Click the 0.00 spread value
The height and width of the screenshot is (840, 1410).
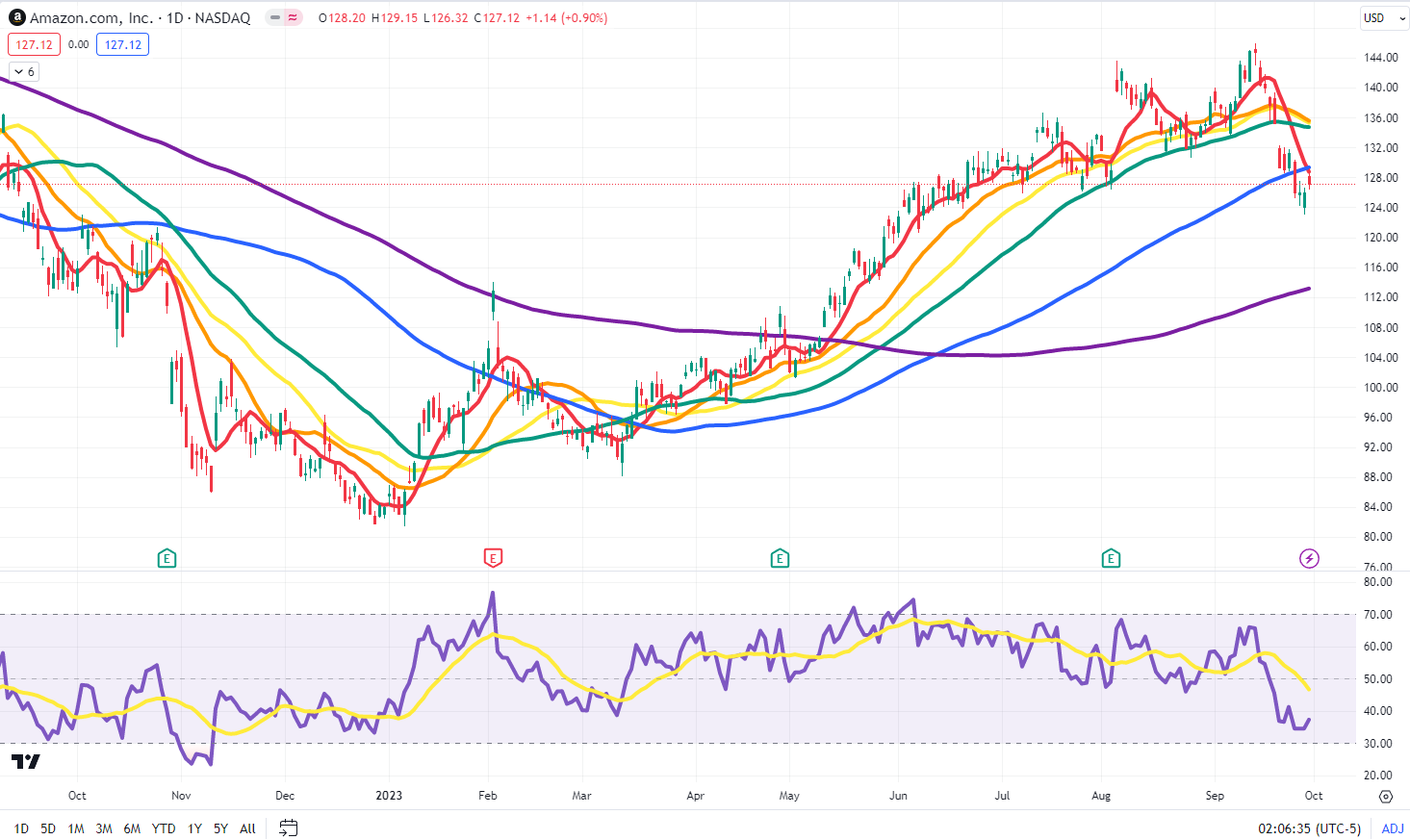[79, 44]
